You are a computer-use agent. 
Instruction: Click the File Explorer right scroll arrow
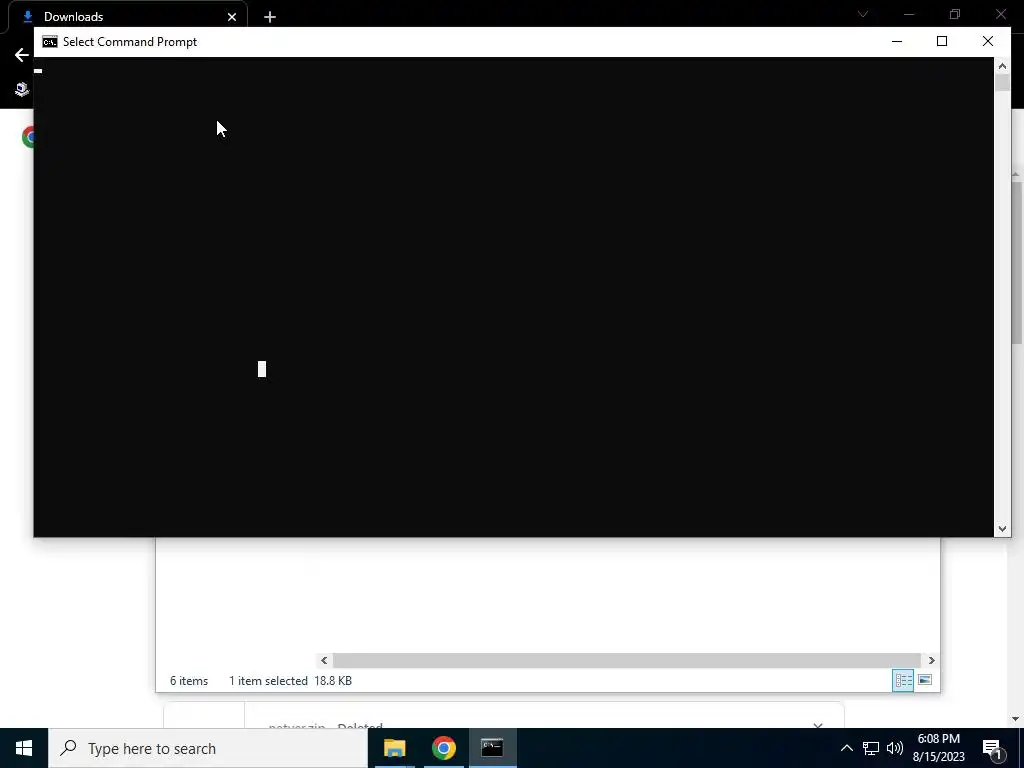click(x=931, y=660)
